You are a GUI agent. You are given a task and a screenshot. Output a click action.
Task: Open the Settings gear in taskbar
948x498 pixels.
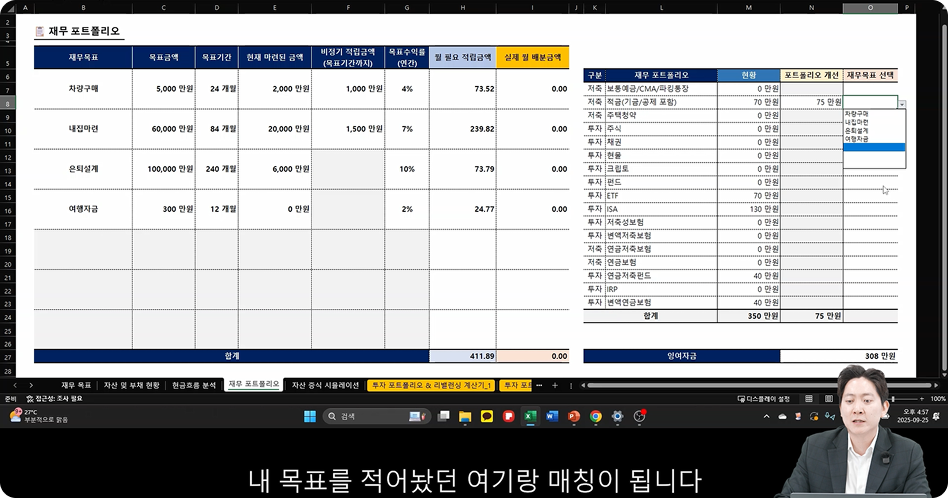coord(618,416)
